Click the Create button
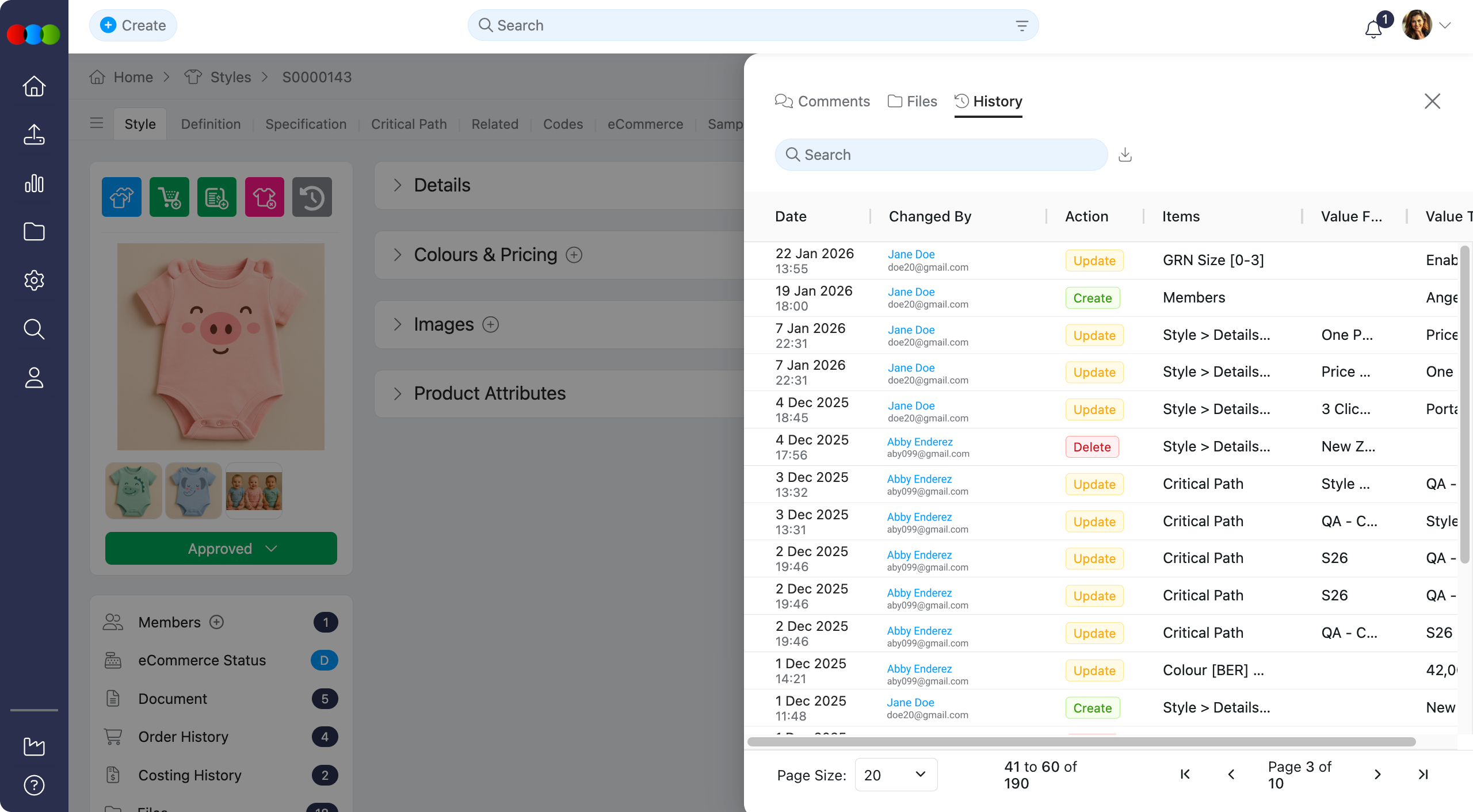Image resolution: width=1473 pixels, height=812 pixels. click(133, 25)
